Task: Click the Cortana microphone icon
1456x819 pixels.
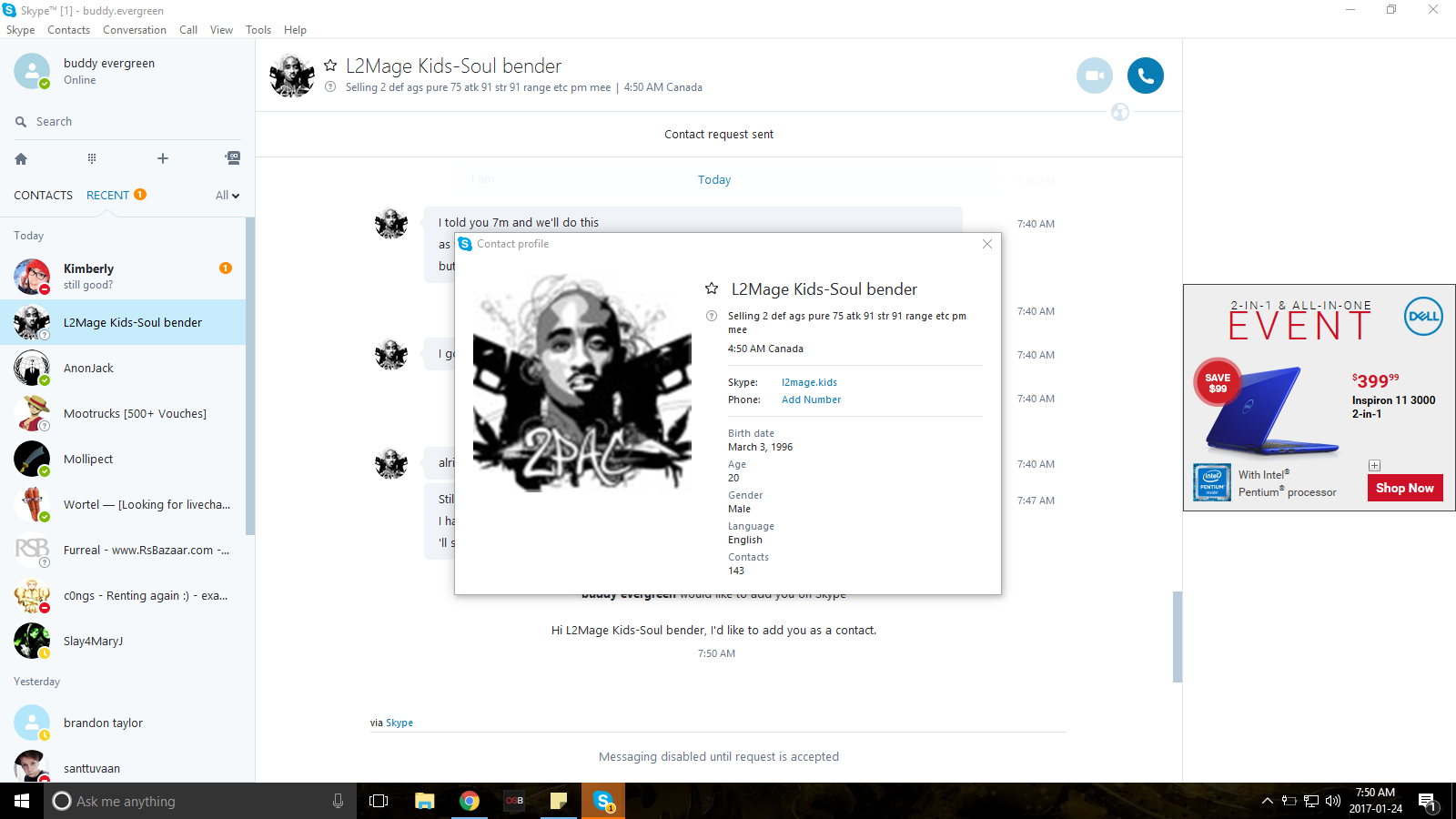Action: pyautogui.click(x=338, y=801)
